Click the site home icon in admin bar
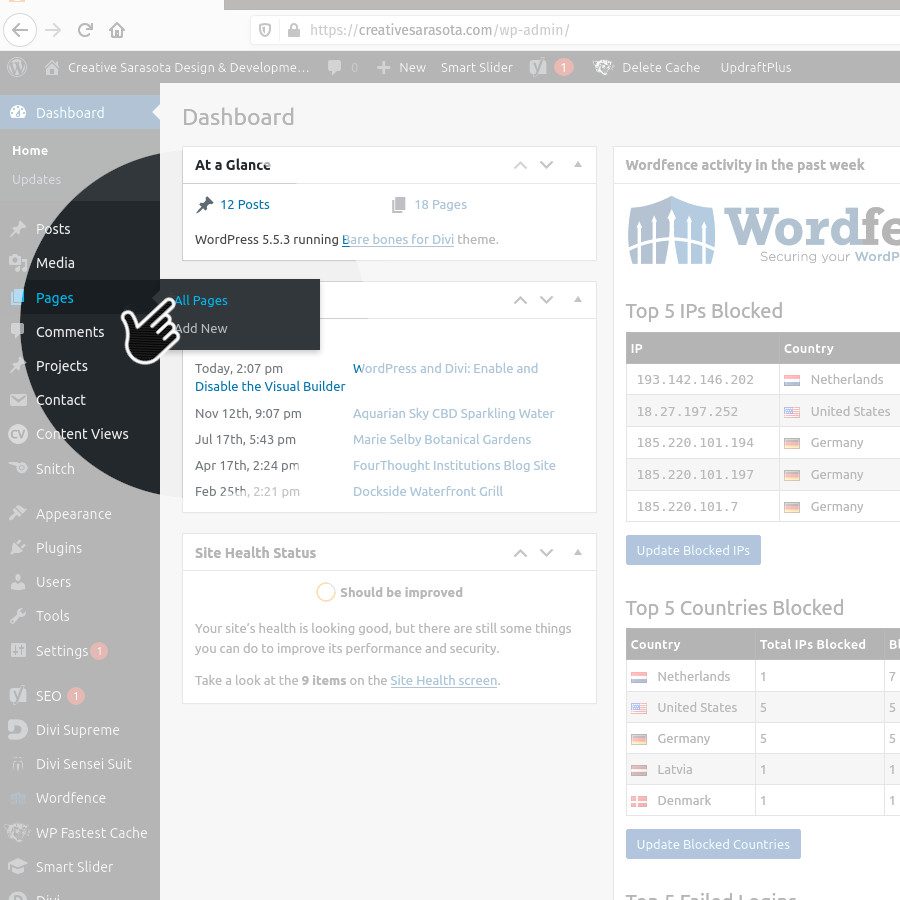This screenshot has height=900, width=900. (52, 67)
